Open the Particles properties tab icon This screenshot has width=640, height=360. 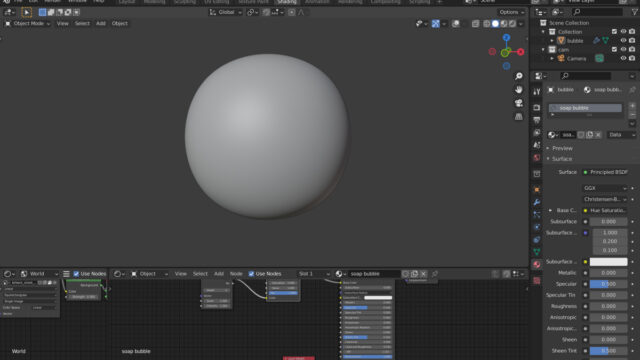536,214
